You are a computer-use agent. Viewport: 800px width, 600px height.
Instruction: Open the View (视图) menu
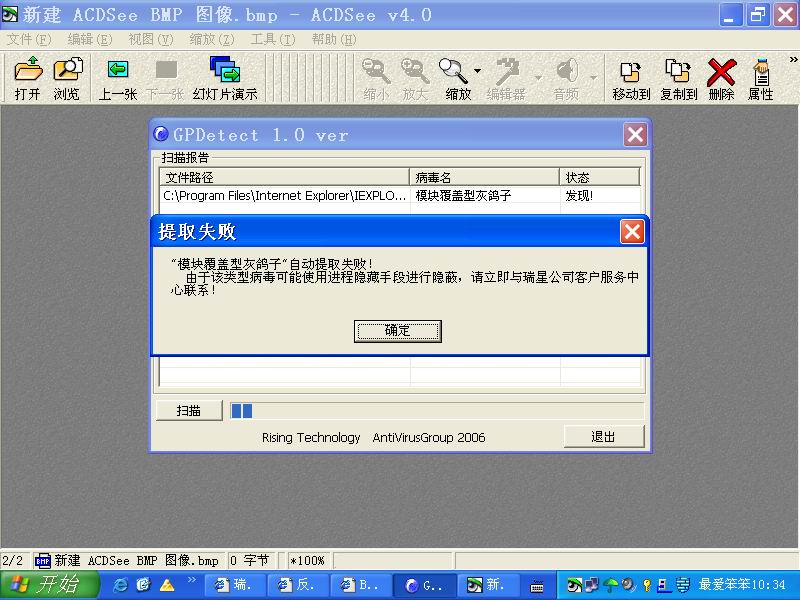(151, 39)
